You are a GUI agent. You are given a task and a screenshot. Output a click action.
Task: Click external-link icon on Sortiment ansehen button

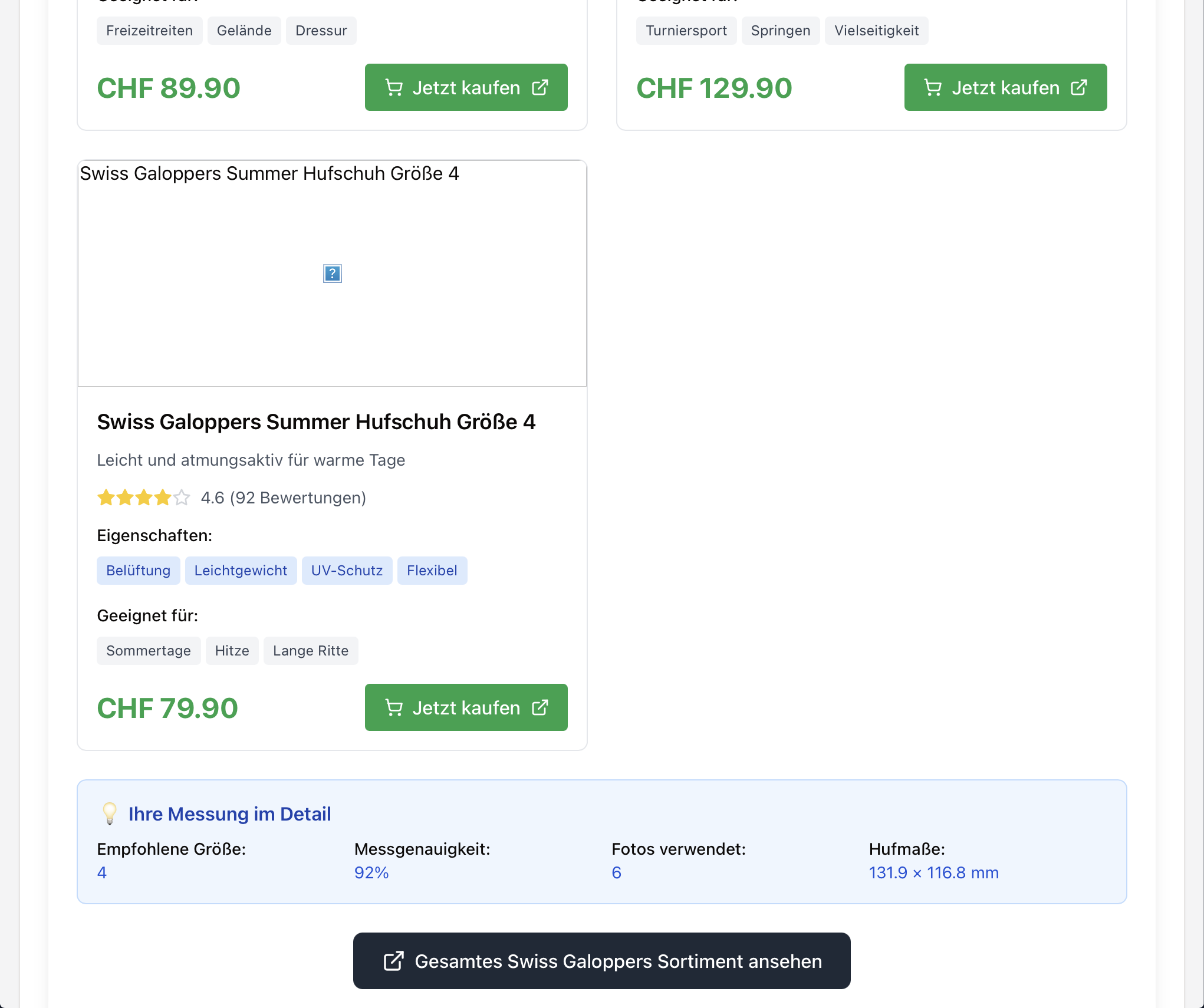tap(393, 961)
